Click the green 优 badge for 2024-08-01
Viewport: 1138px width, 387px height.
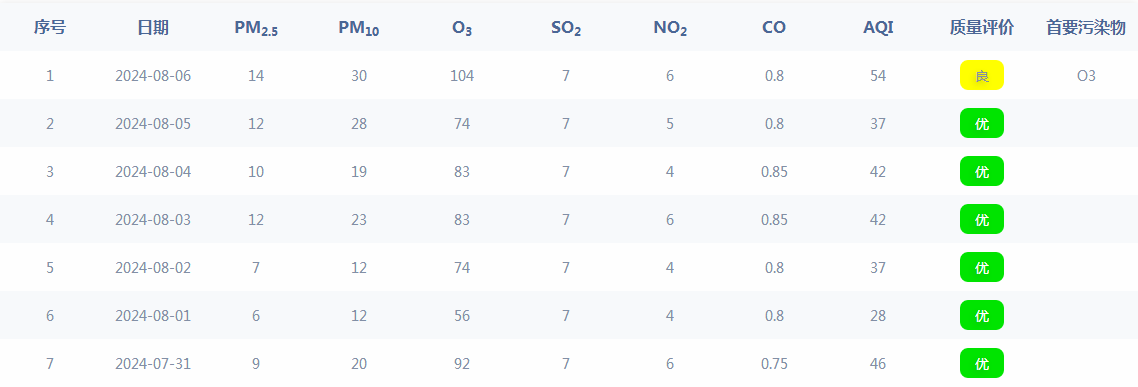(x=981, y=315)
